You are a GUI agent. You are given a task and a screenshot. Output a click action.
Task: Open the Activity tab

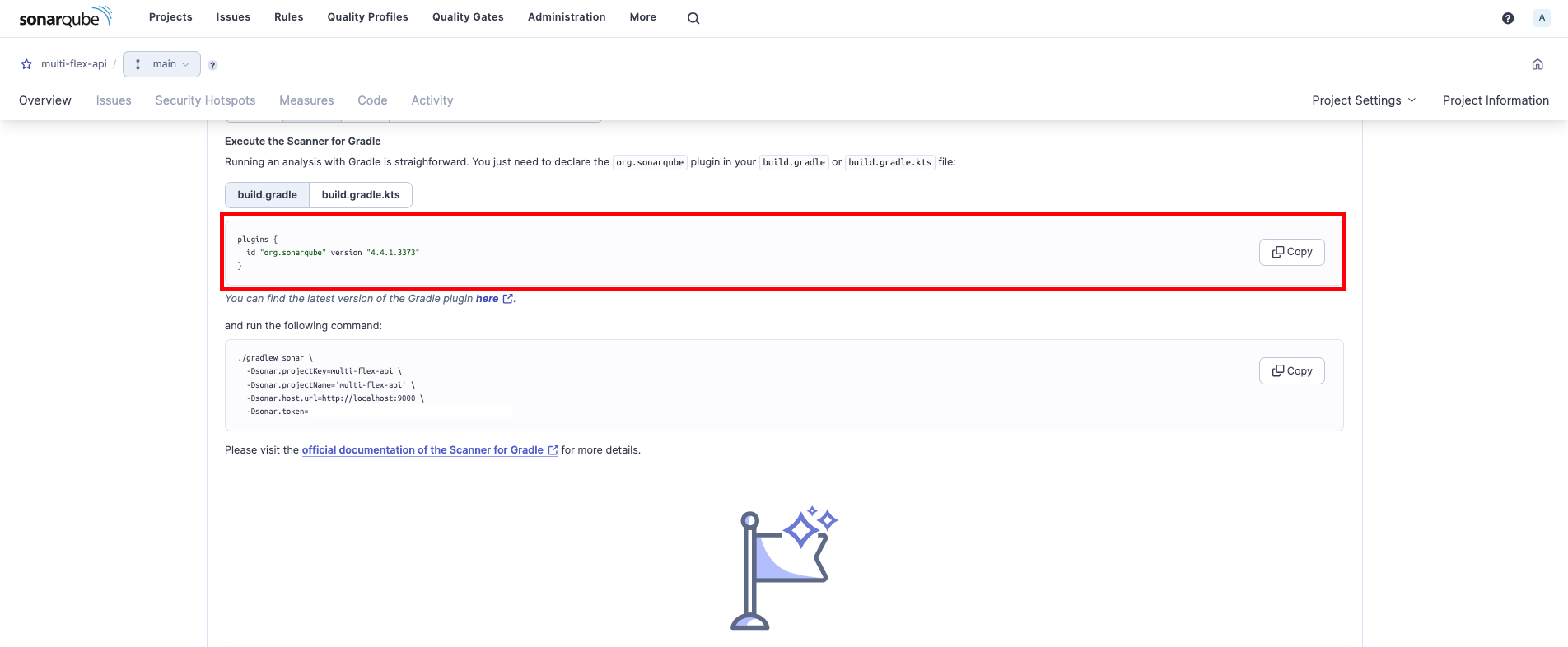[x=432, y=100]
